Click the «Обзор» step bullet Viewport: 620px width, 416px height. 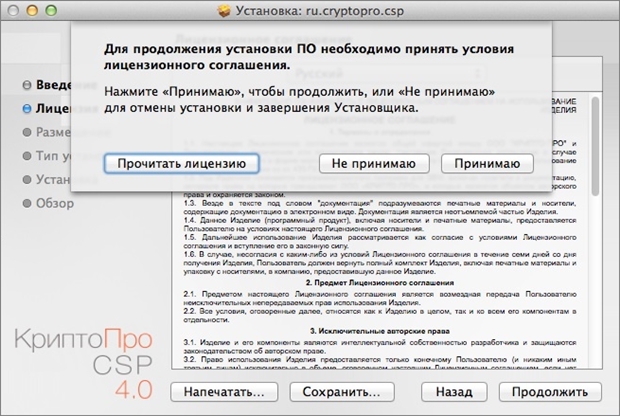(27, 203)
